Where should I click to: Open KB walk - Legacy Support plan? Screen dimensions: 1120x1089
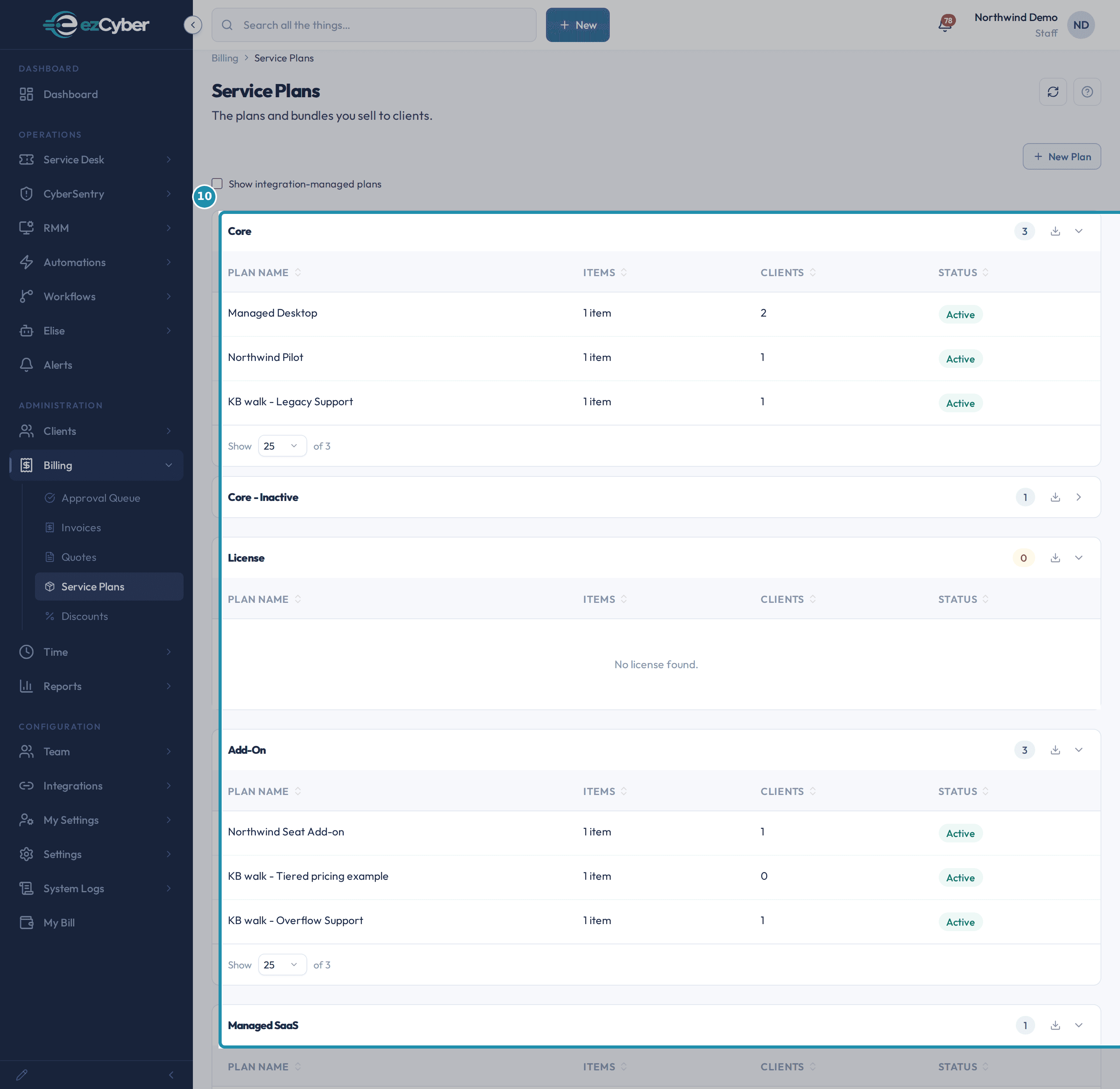(x=290, y=401)
